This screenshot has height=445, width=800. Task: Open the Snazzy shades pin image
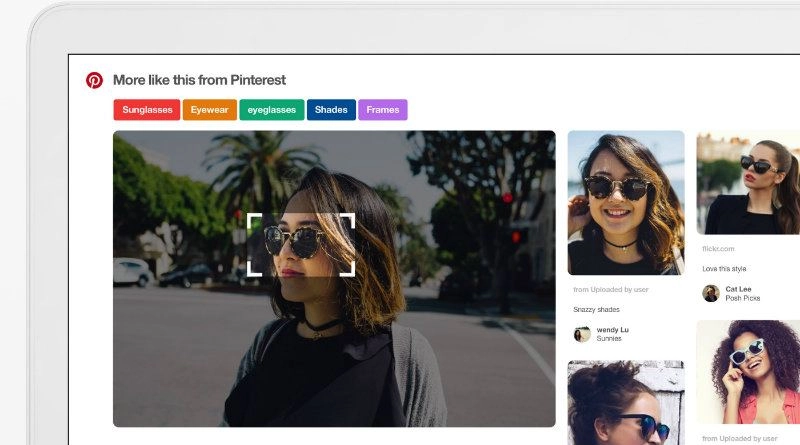point(626,203)
